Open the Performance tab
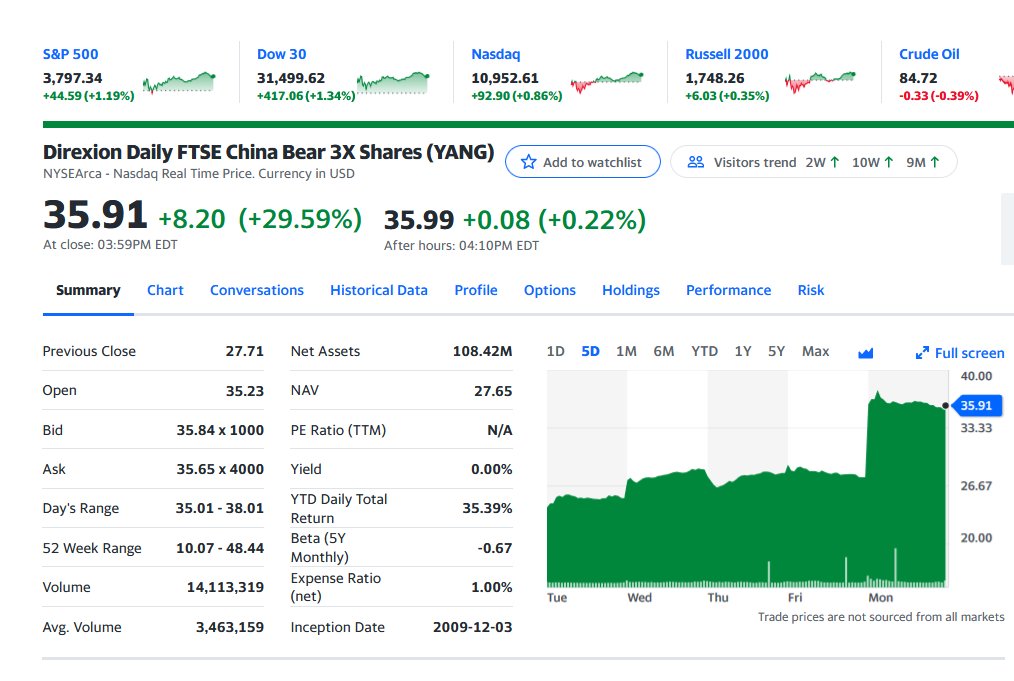 pos(728,290)
